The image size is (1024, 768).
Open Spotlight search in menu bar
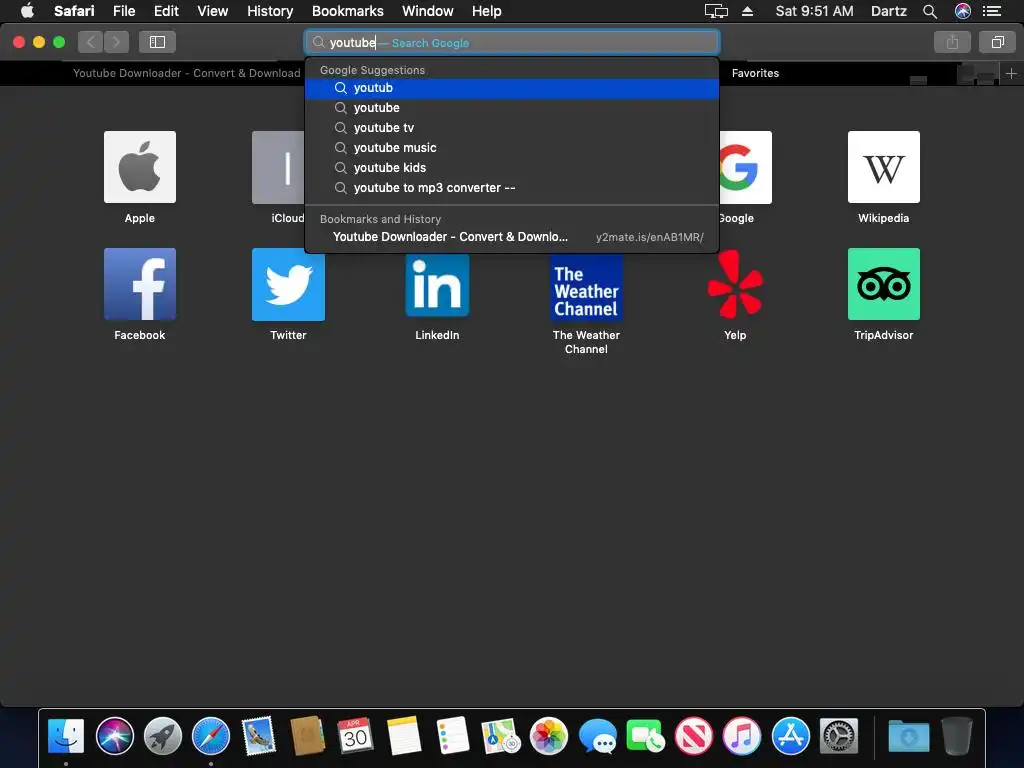(x=930, y=11)
